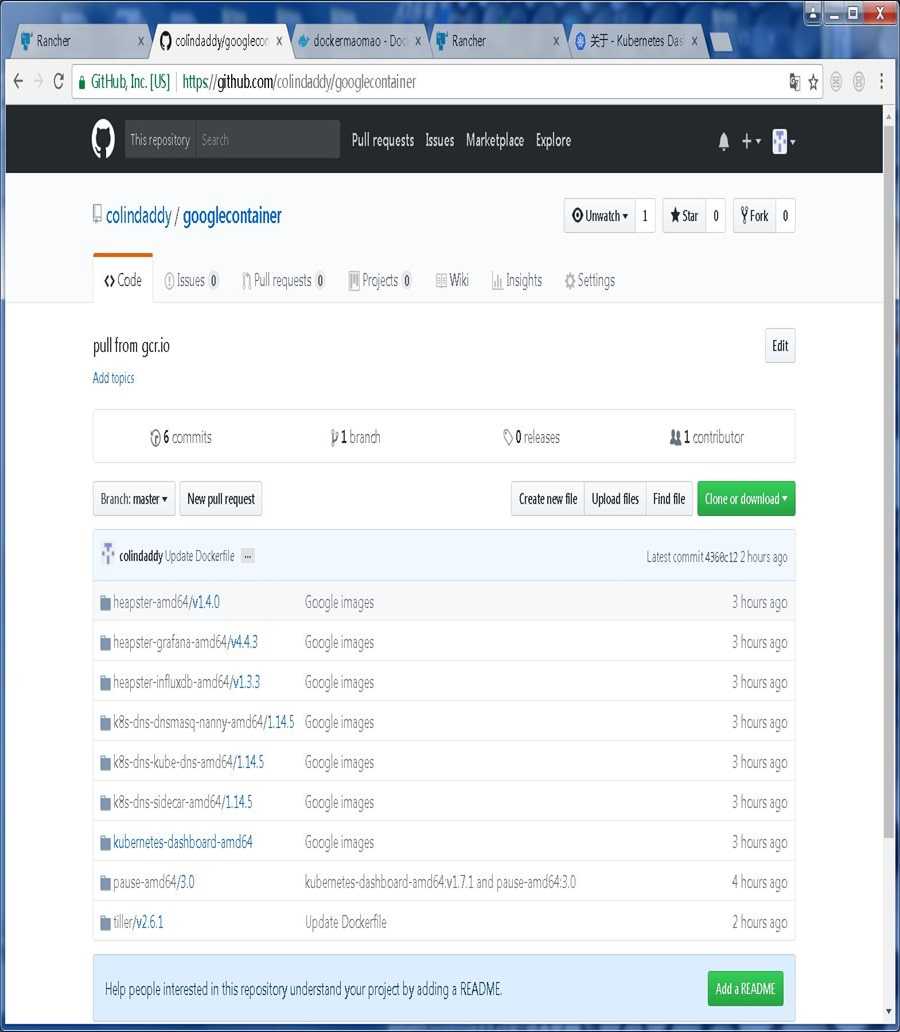Open the tiller/v2.6.1 folder
This screenshot has height=1032, width=900.
pos(138,922)
